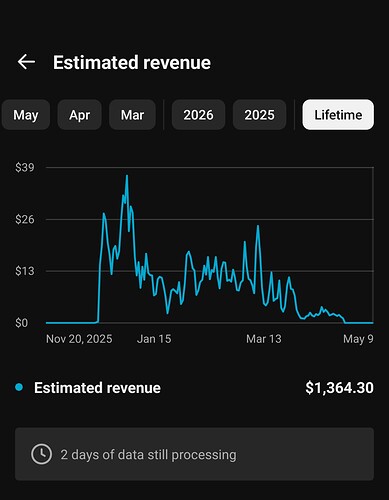Switch to the 2026 period chip
The image size is (389, 500).
[198, 115]
